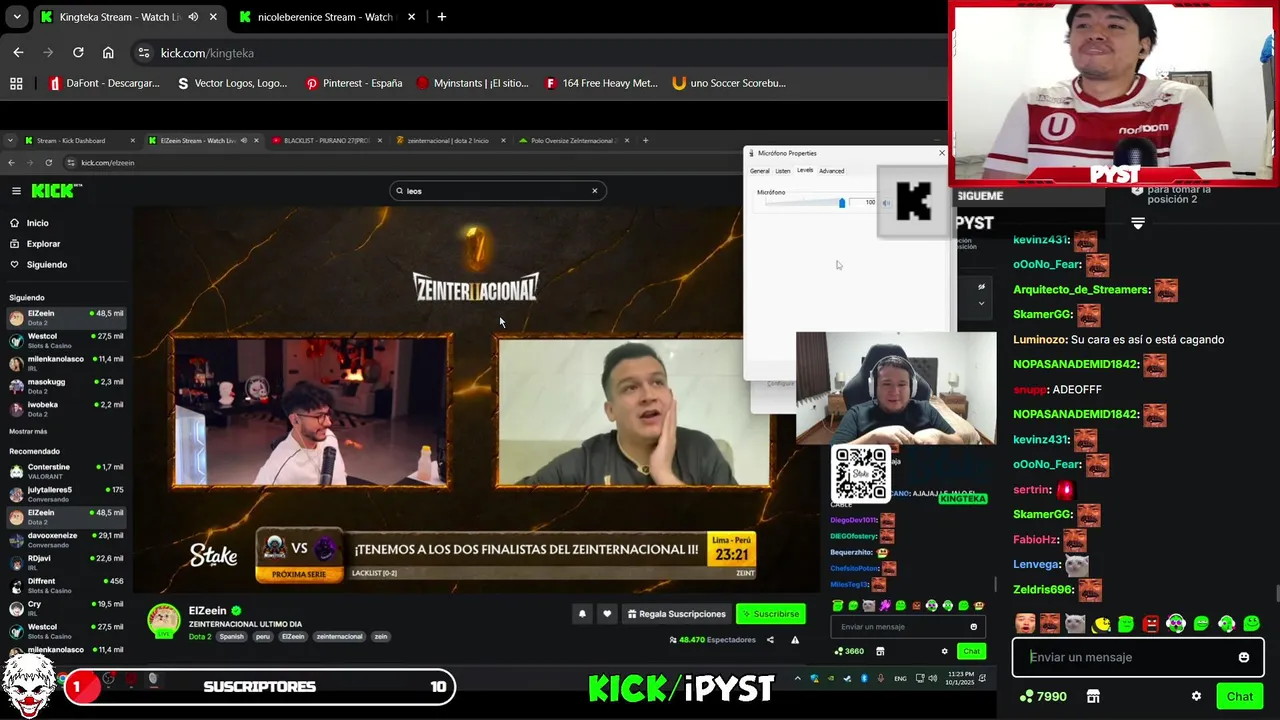This screenshot has height=720, width=1280.
Task: Report the stream with warning icon
Action: tap(795, 640)
